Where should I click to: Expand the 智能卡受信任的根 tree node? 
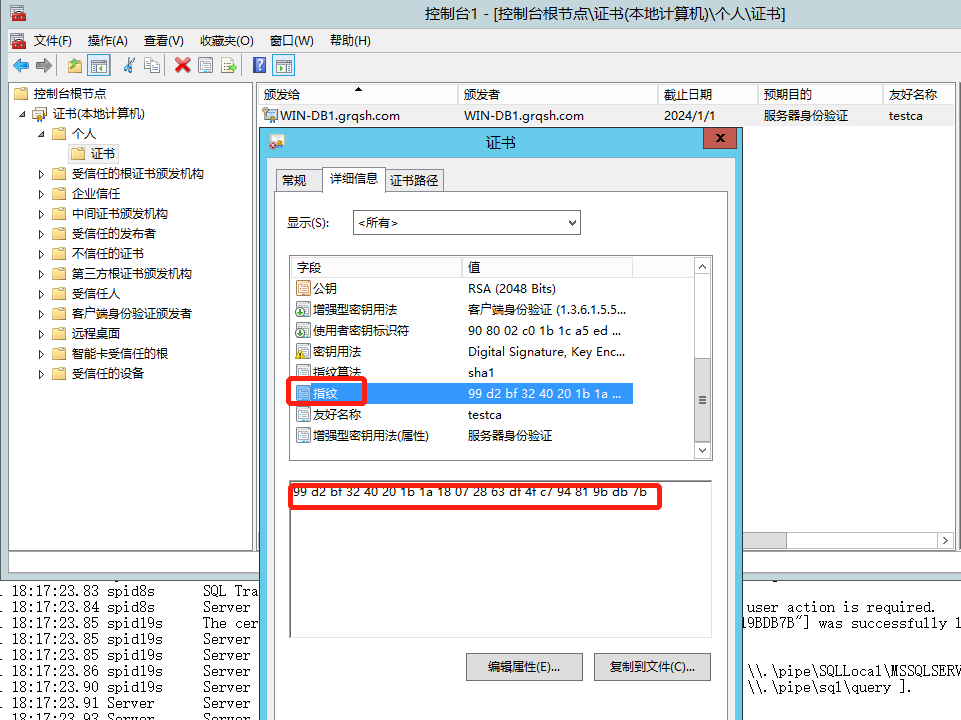point(41,354)
